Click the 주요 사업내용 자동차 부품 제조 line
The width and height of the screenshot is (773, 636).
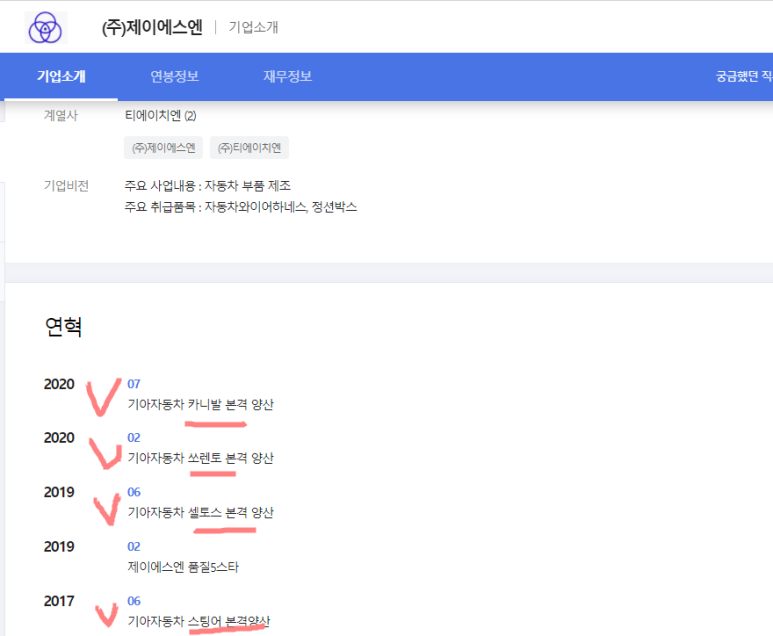(208, 186)
